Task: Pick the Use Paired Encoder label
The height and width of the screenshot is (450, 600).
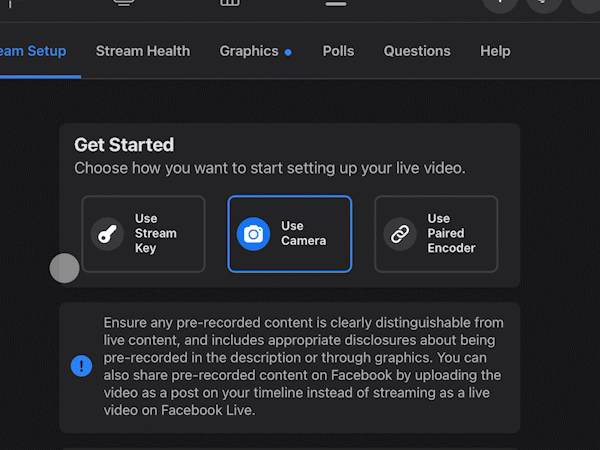Action: click(451, 234)
